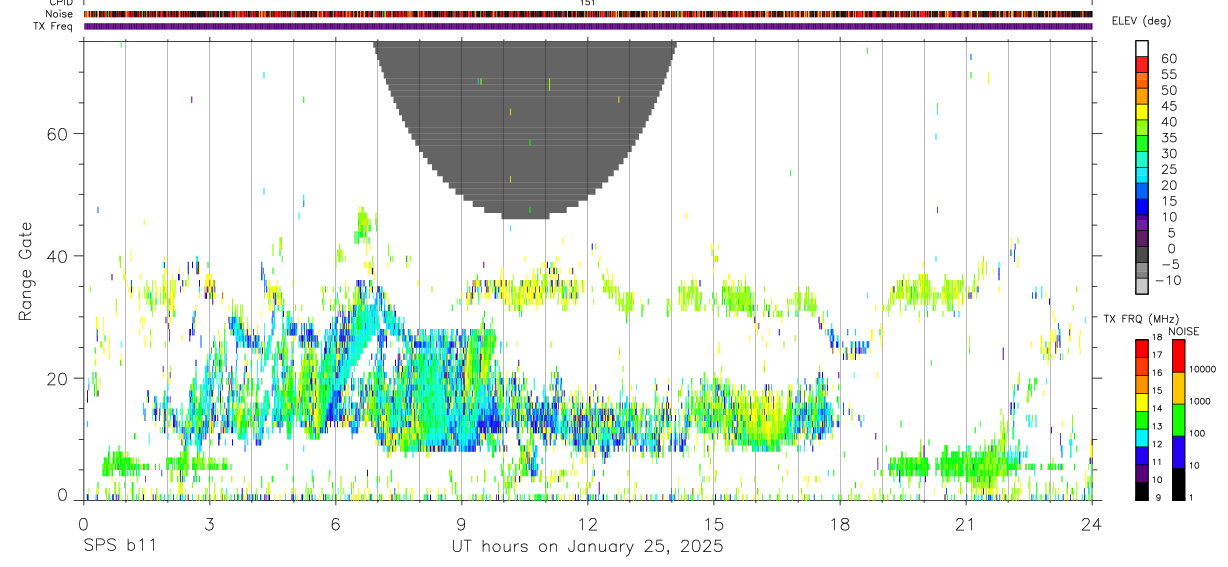This screenshot has height=567, width=1228.
Task: Click the multicolored Noise strip above plot
Action: click(x=588, y=14)
